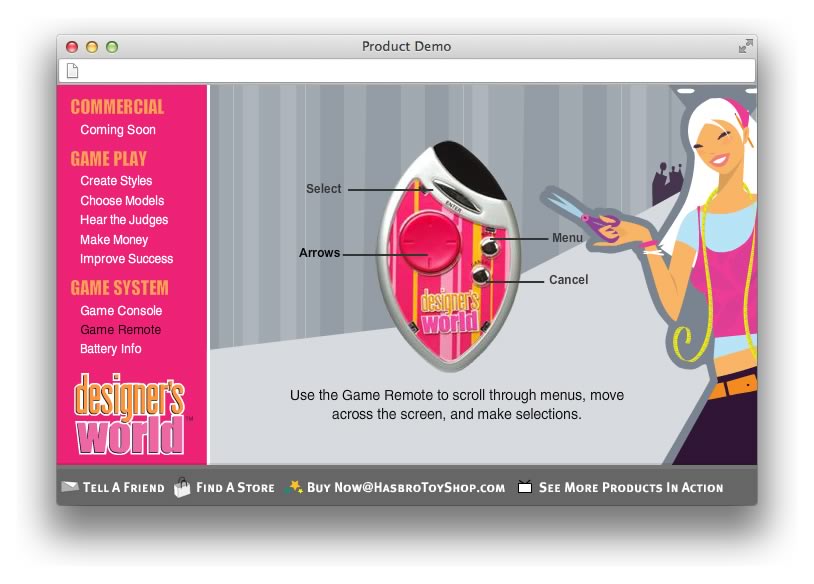Select Game Console under Game System

click(x=121, y=310)
